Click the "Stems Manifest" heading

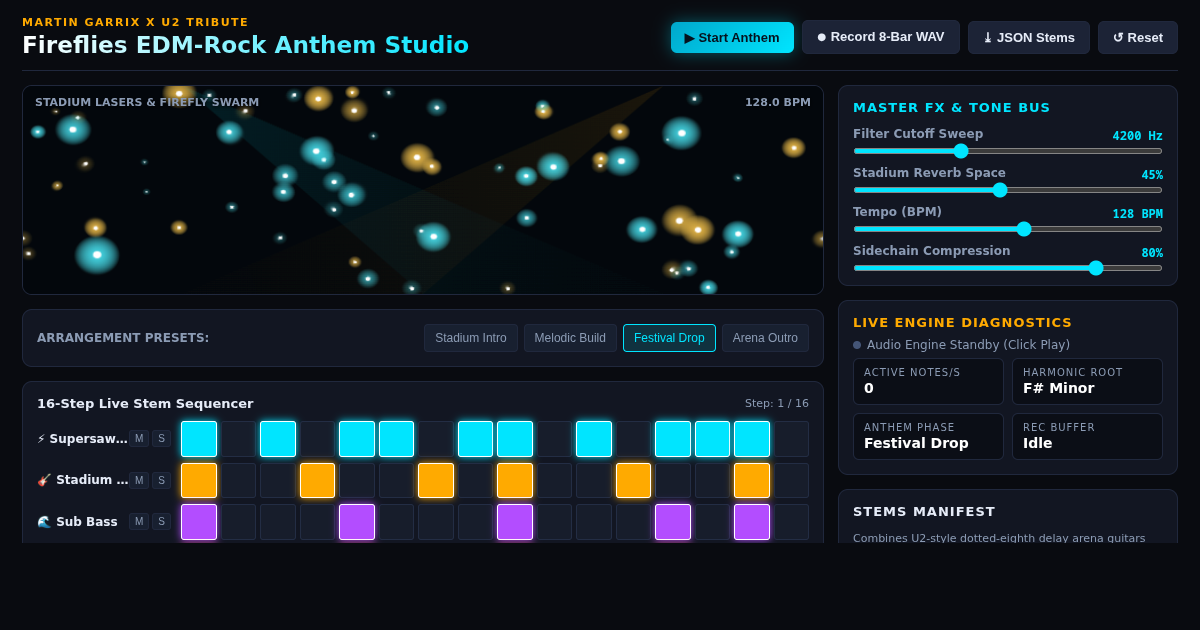(924, 512)
